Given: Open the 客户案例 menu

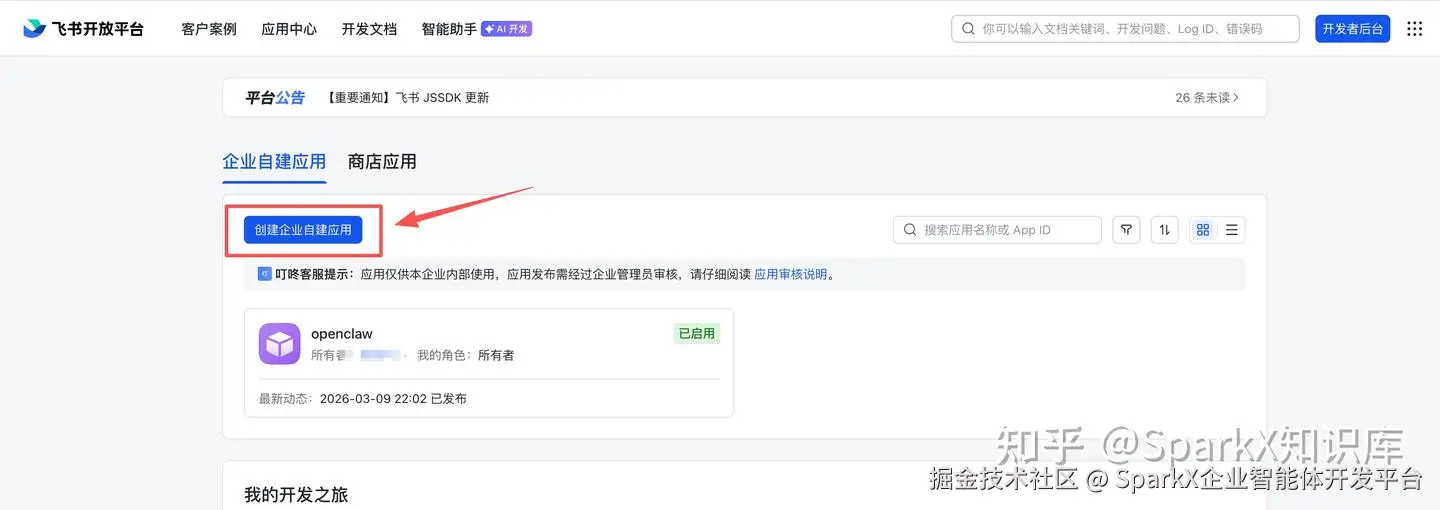Looking at the screenshot, I should (209, 29).
